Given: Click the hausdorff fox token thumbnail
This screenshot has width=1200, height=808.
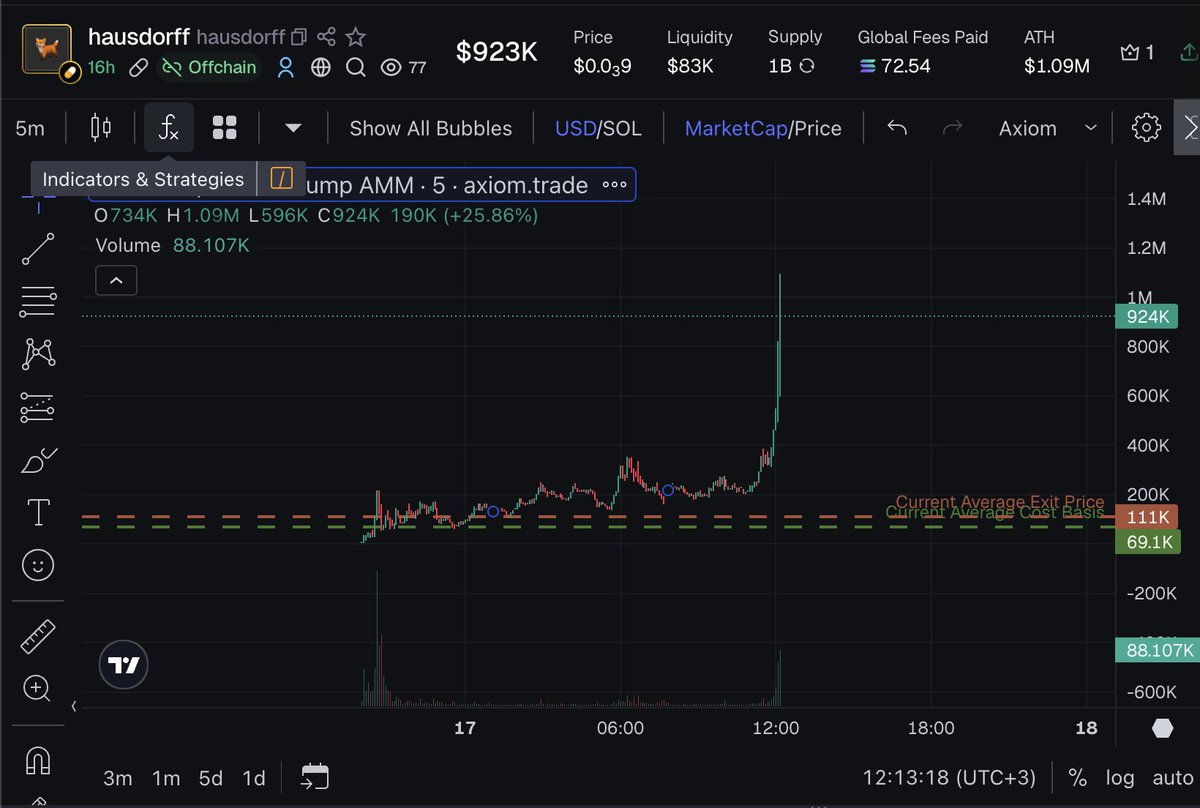Looking at the screenshot, I should 47,51.
